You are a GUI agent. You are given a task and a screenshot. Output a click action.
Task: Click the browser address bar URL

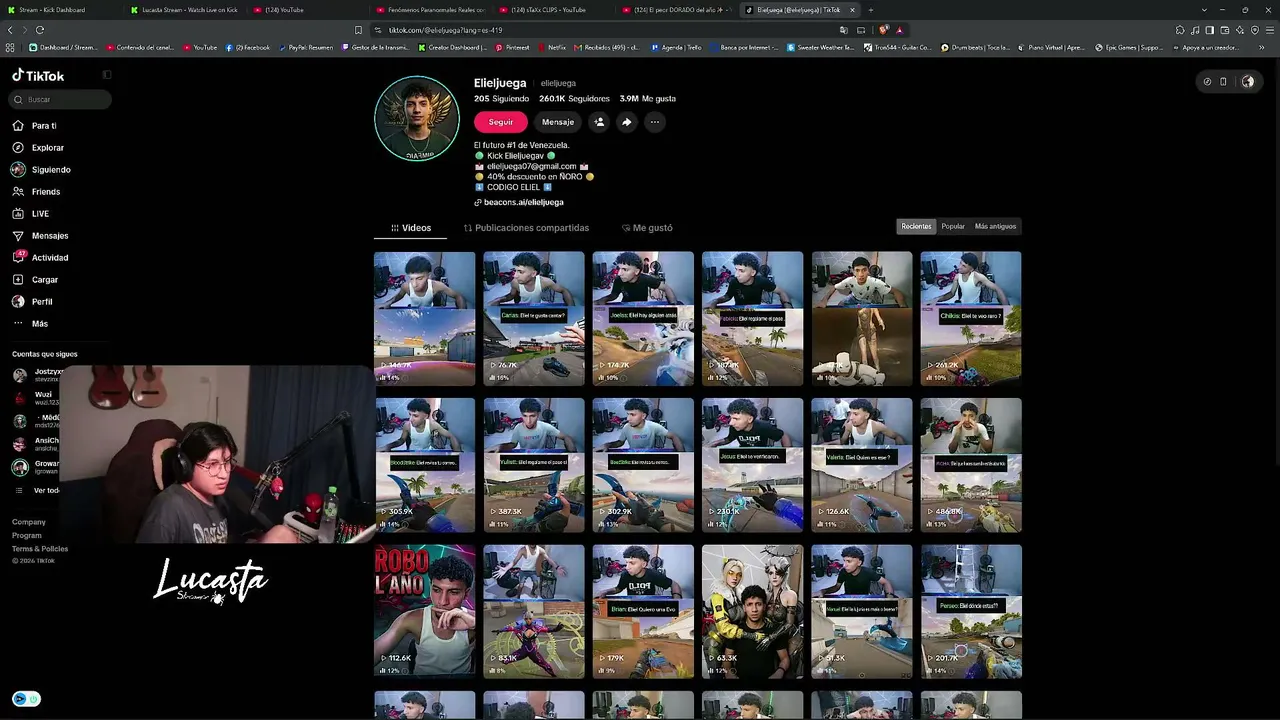point(445,30)
